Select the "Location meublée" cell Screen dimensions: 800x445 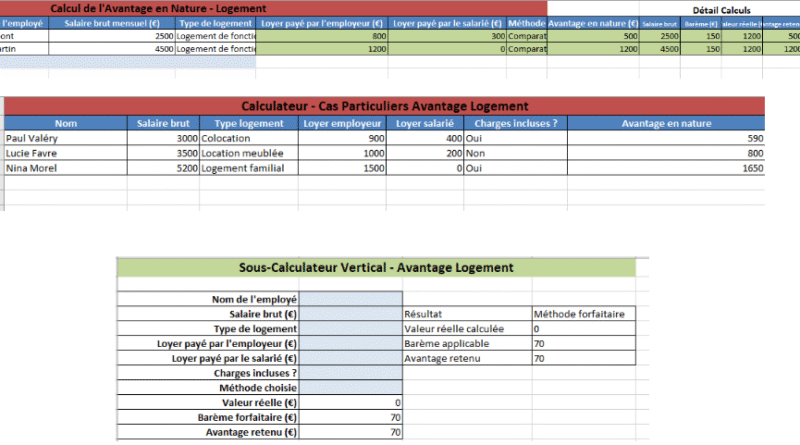click(x=248, y=154)
